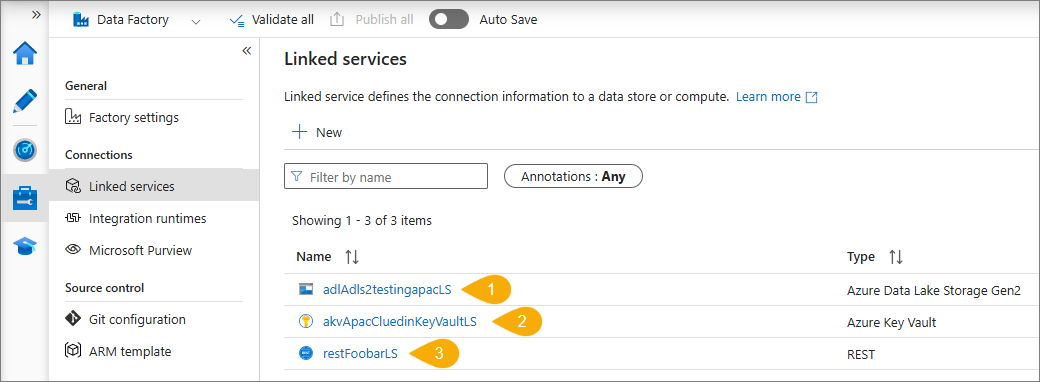1040x382 pixels.
Task: Click the Data Lake icon beside adlAdls2testingapacLS
Action: [x=305, y=289]
